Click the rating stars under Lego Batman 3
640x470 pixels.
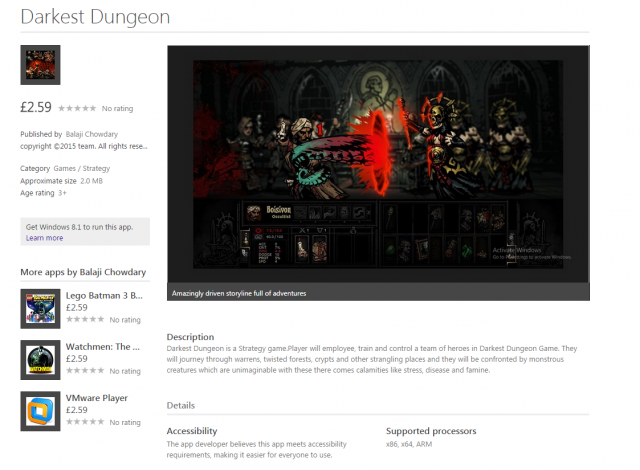point(85,319)
